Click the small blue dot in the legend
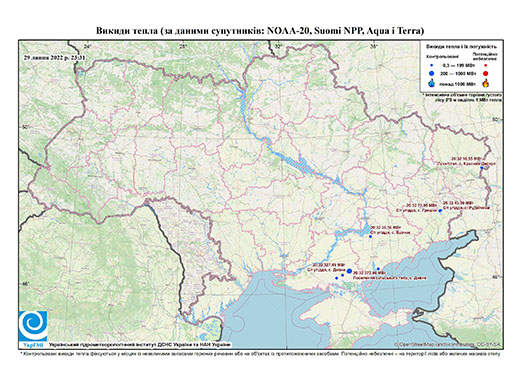 coord(432,66)
